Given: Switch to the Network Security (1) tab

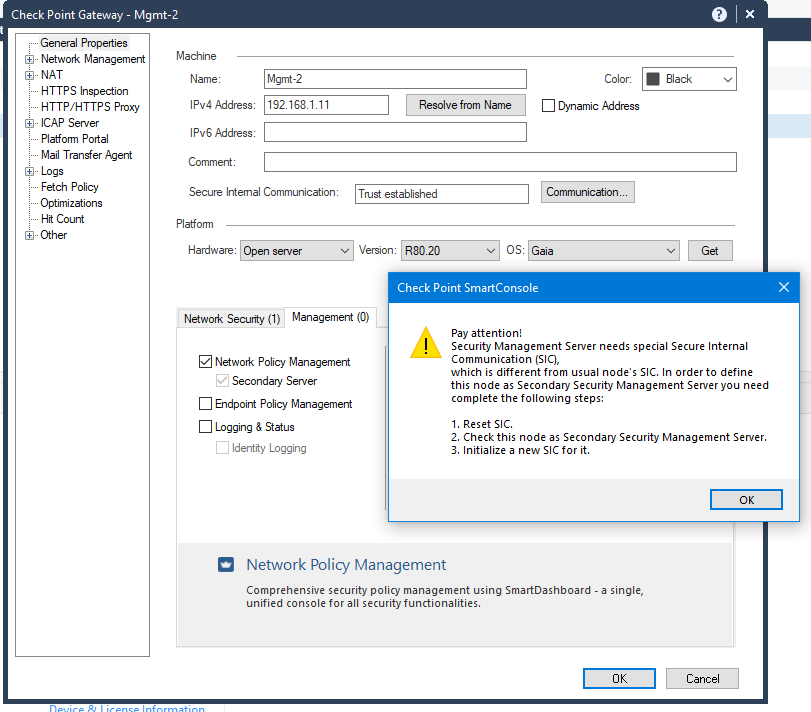Looking at the screenshot, I should [x=232, y=319].
